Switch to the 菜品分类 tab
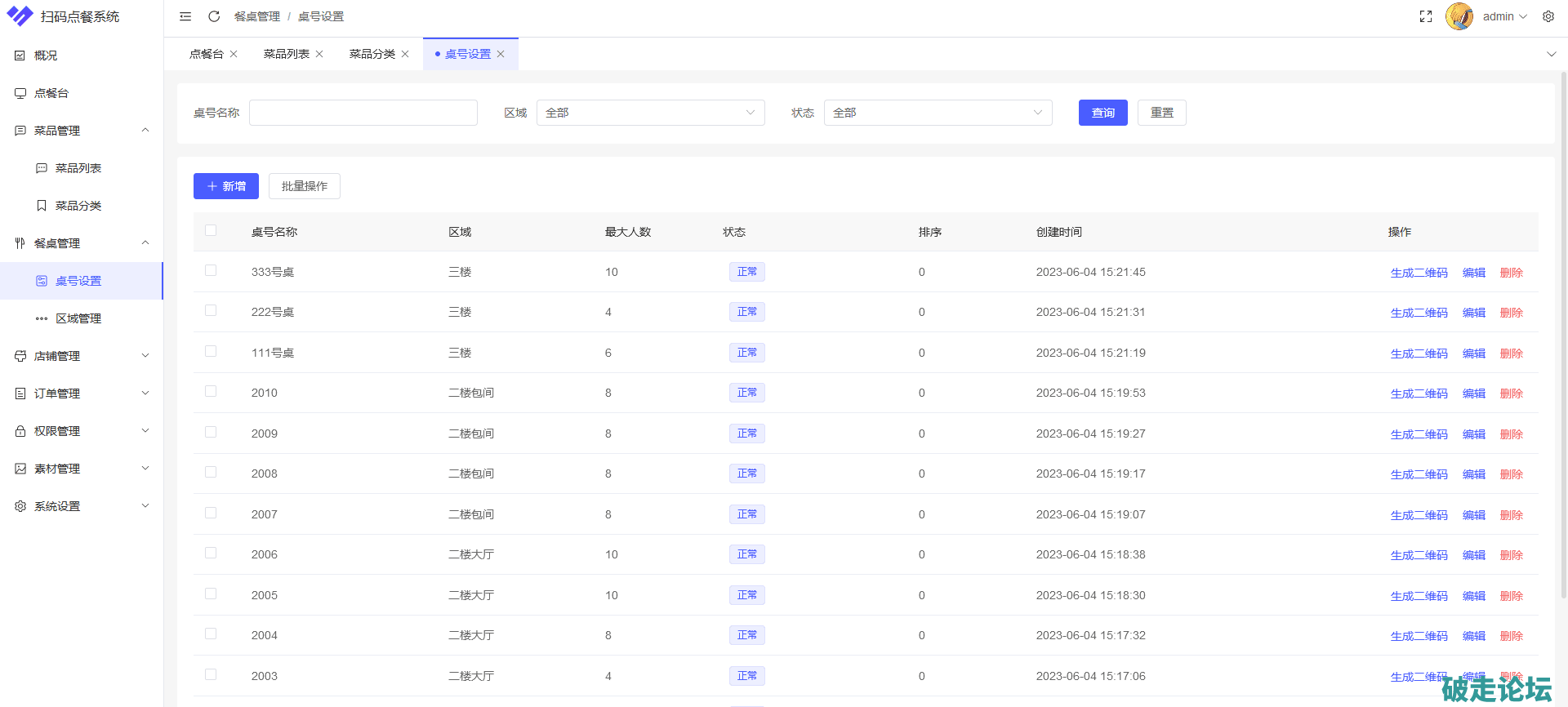 (372, 54)
